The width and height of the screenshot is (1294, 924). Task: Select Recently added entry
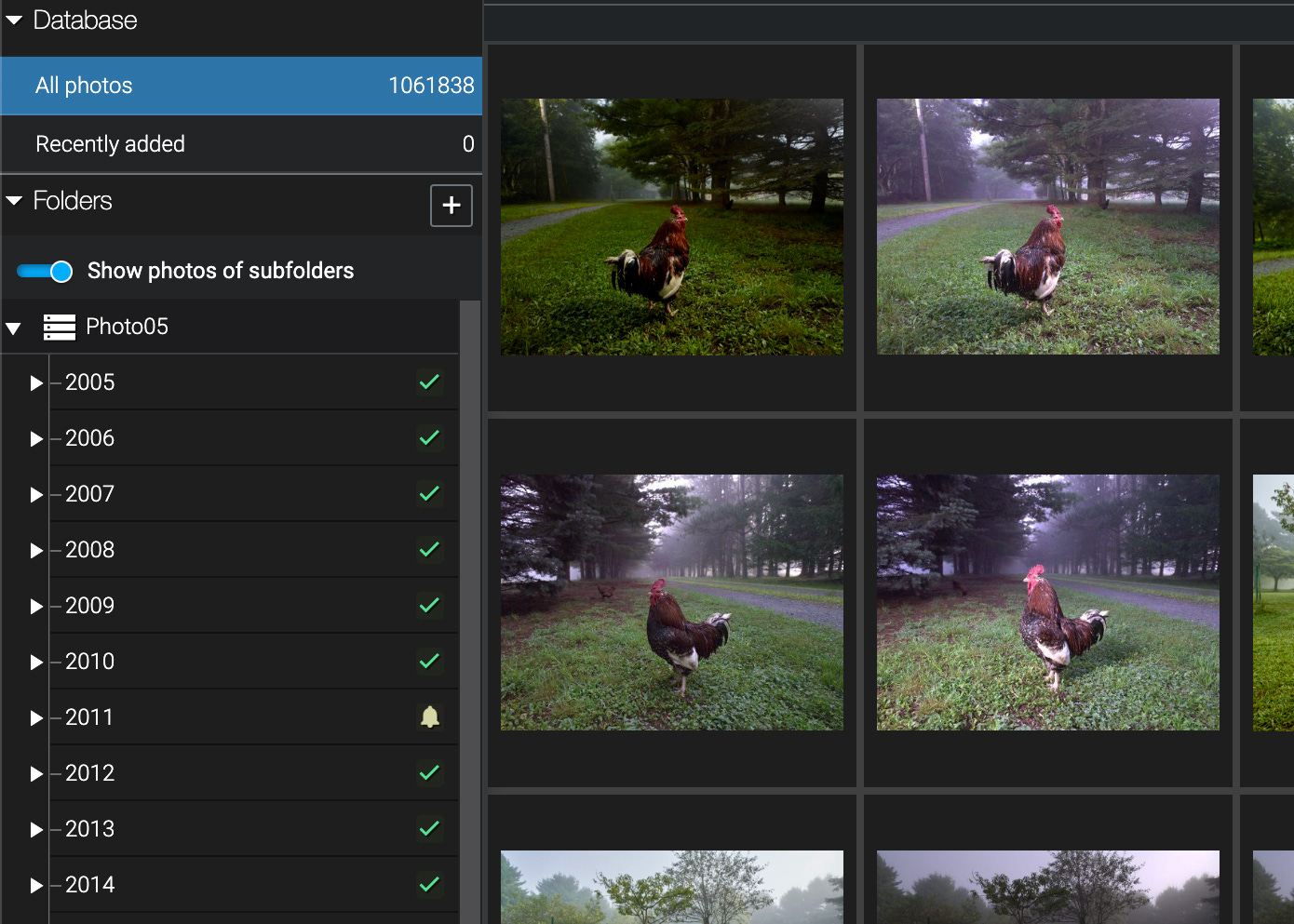[241, 144]
